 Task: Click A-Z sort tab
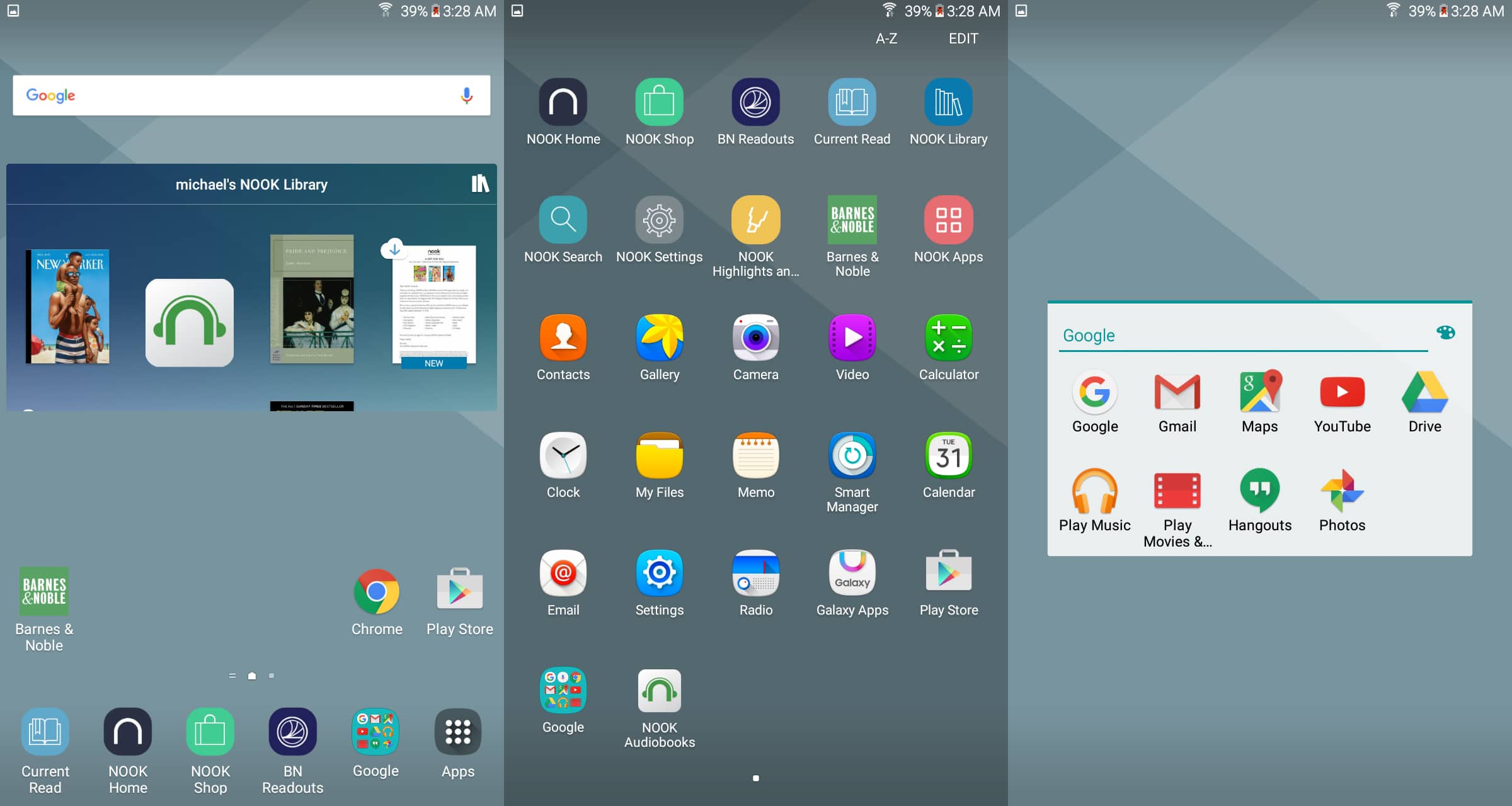[885, 37]
